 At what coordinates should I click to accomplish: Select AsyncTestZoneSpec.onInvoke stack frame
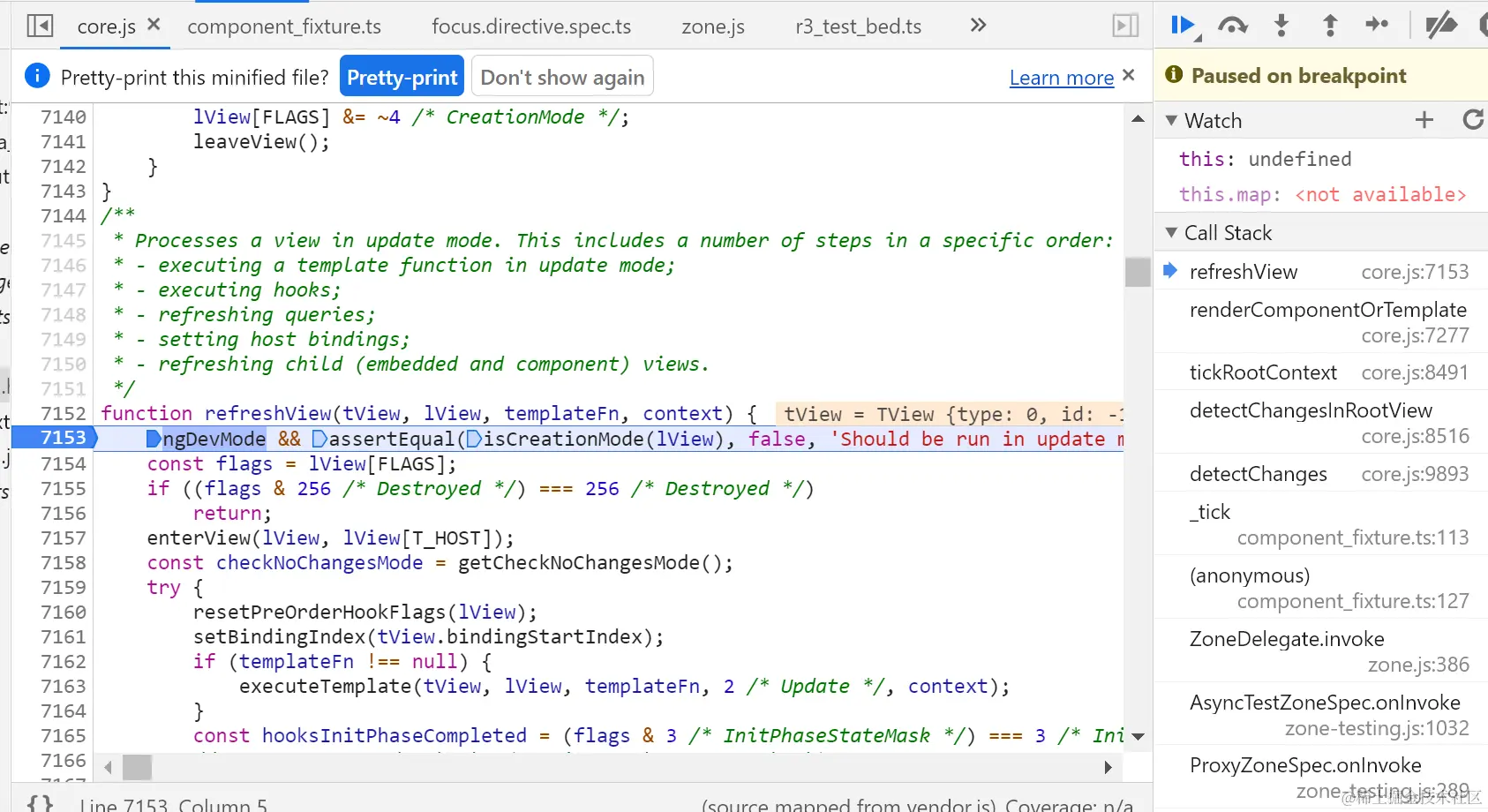click(1321, 715)
